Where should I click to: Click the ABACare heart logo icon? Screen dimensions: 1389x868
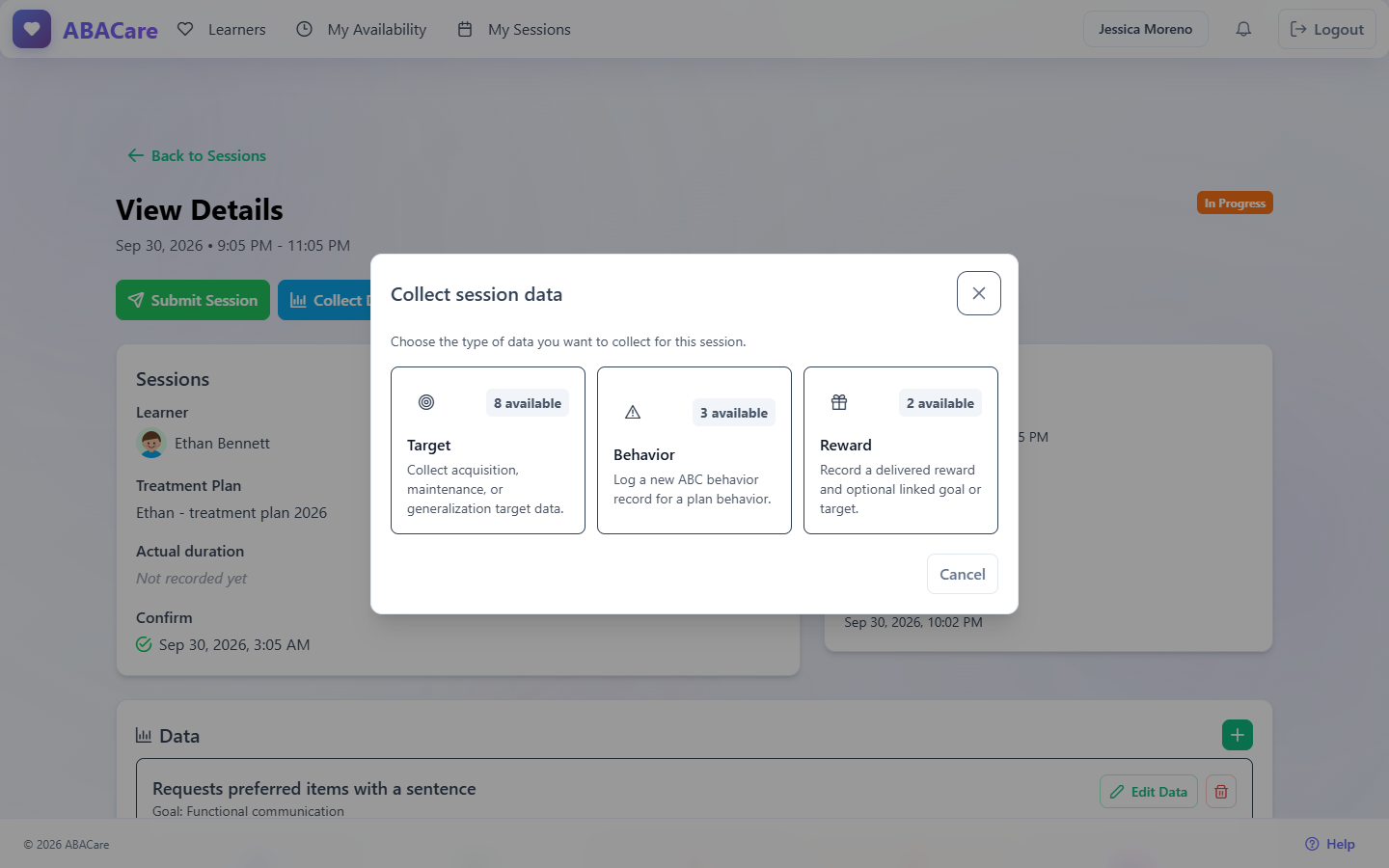point(32,29)
